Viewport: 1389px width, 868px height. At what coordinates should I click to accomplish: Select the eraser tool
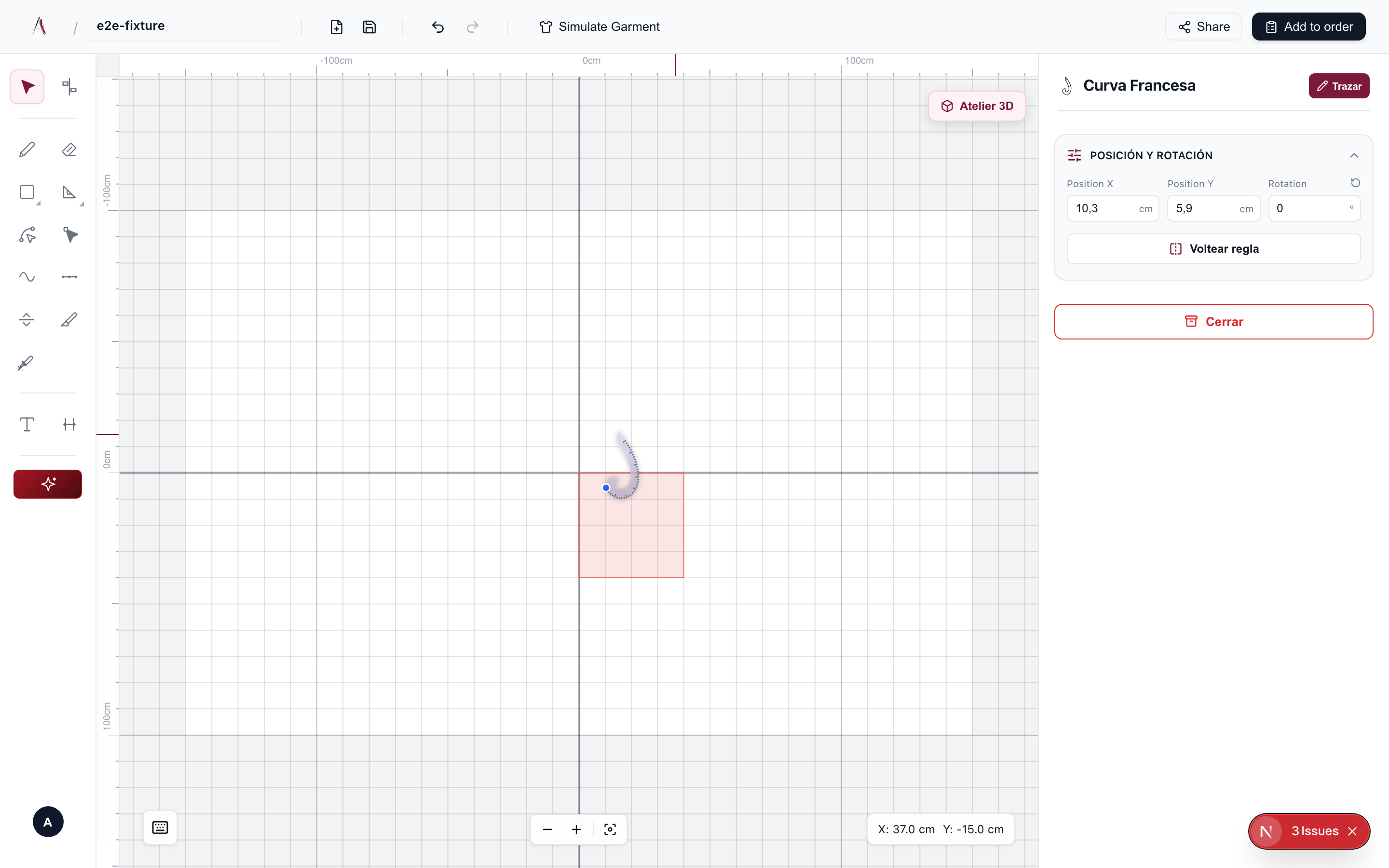click(x=69, y=150)
